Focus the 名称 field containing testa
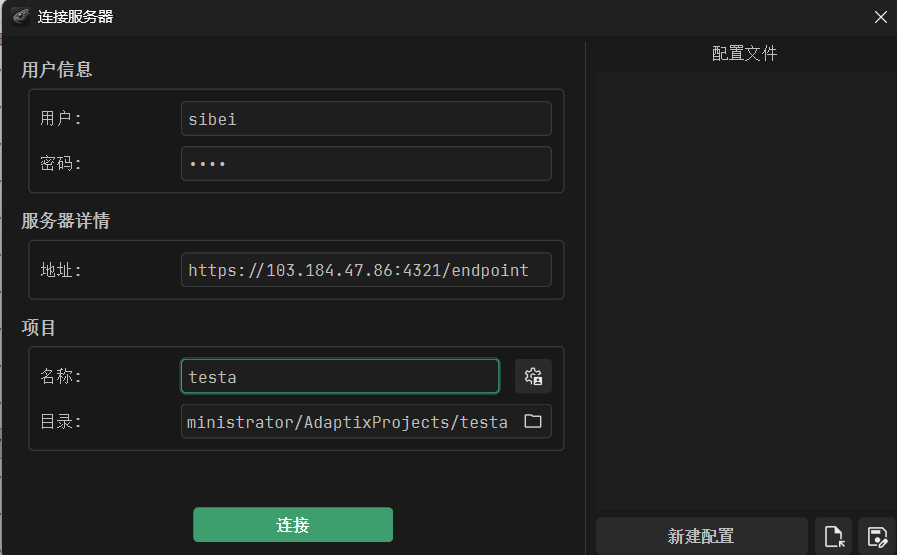Image resolution: width=897 pixels, height=555 pixels. coord(340,376)
